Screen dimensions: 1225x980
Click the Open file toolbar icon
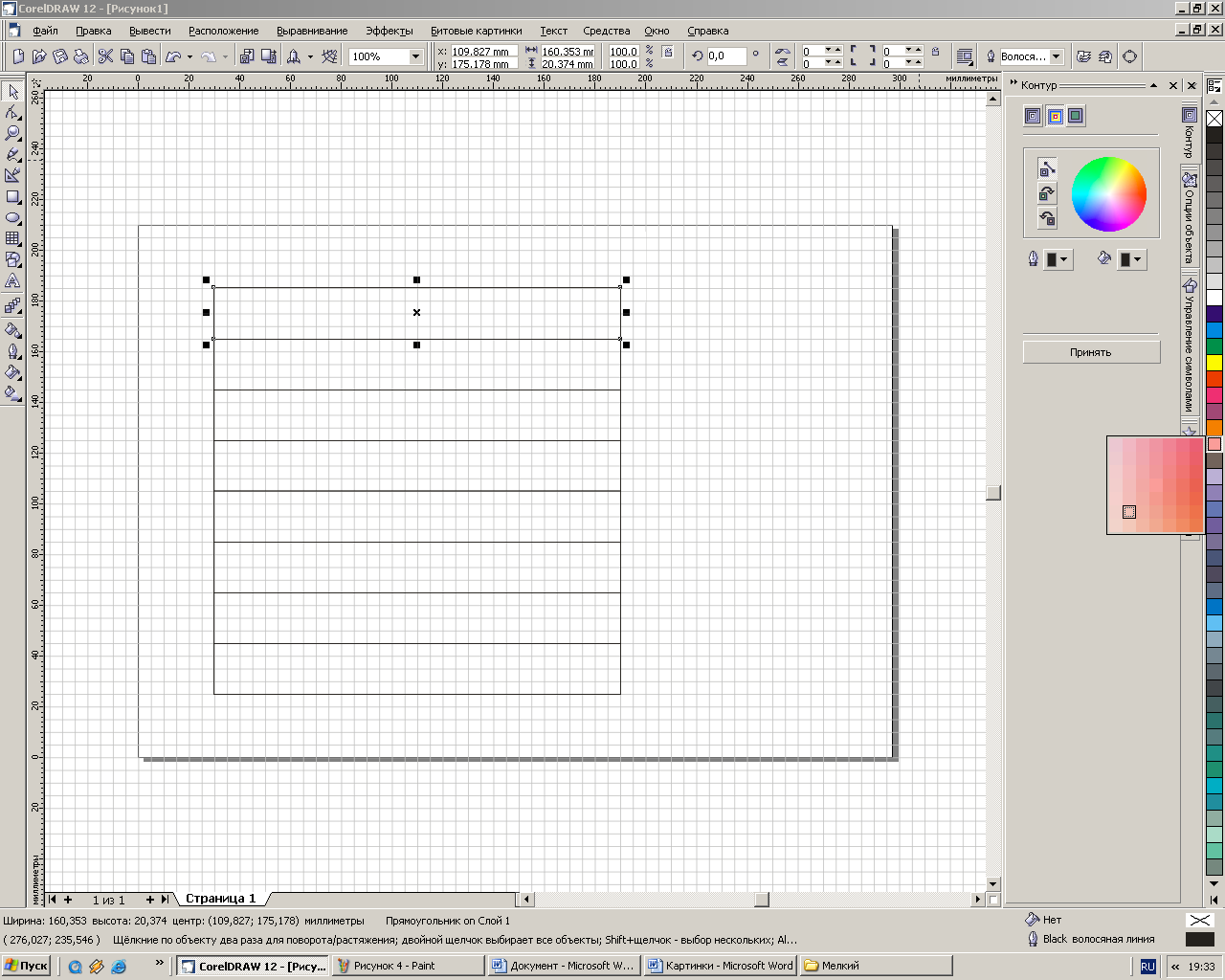click(x=38, y=56)
